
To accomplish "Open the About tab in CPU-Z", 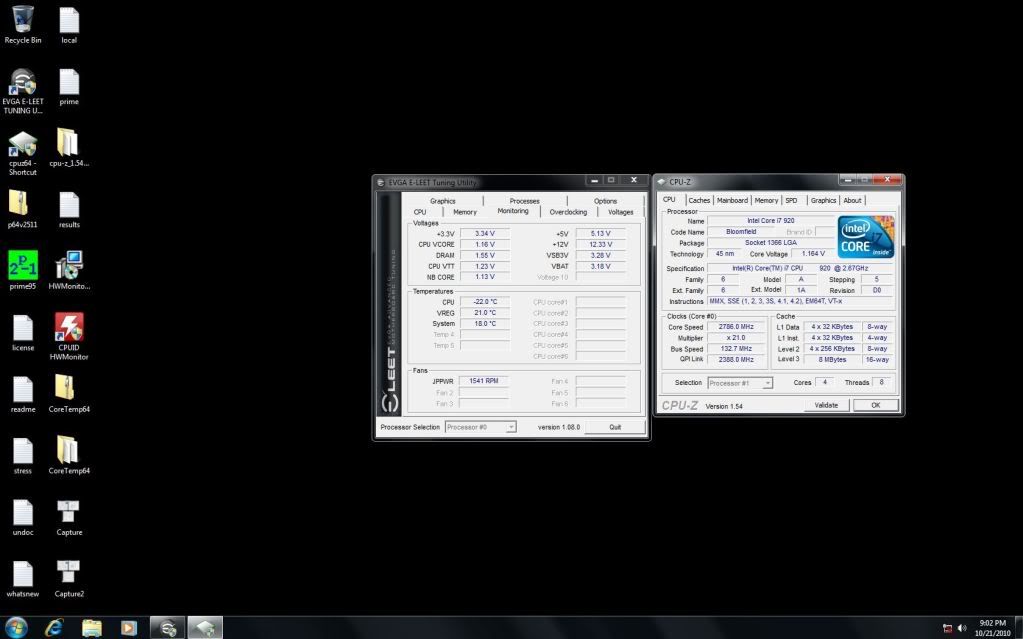I will 852,200.
